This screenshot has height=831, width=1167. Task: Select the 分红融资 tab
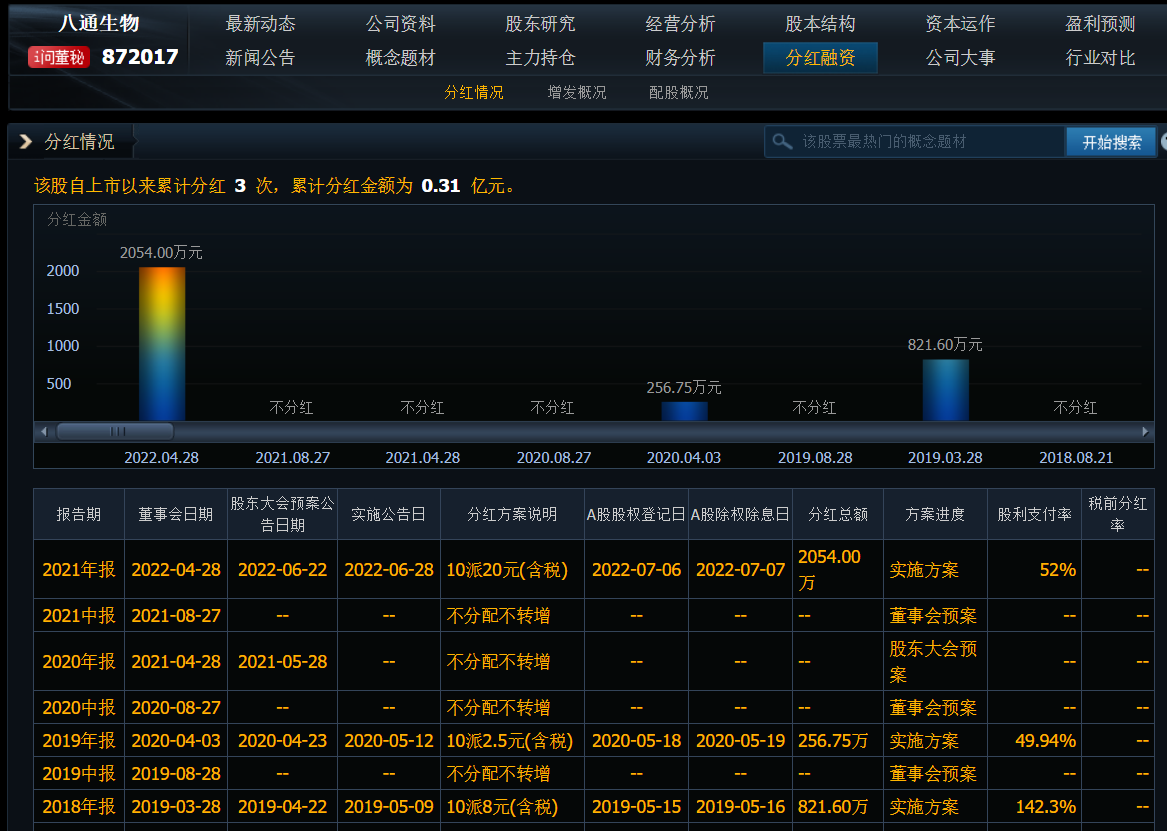tap(820, 57)
